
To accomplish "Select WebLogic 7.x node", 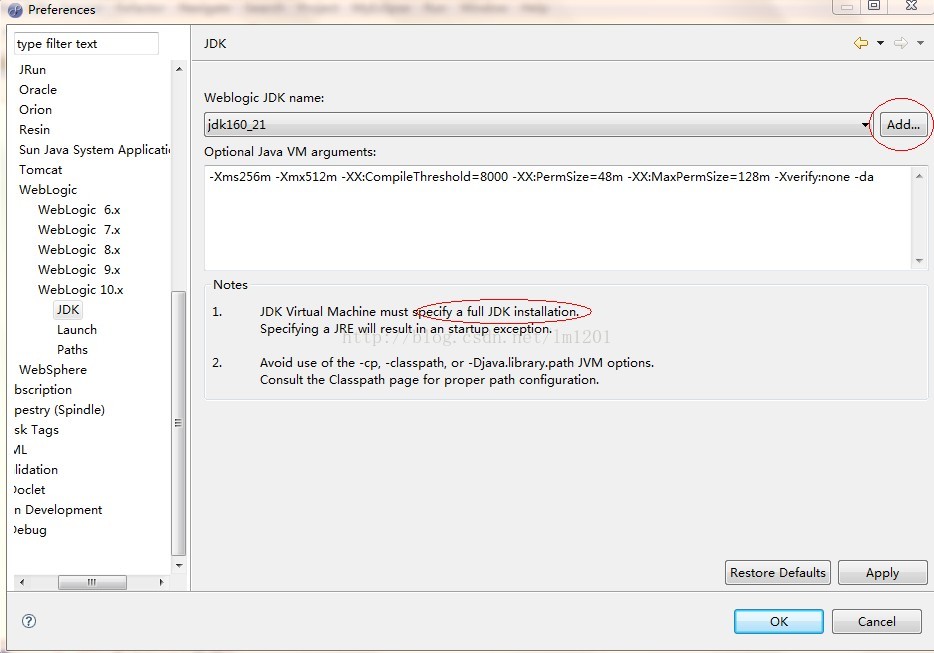I will click(79, 229).
